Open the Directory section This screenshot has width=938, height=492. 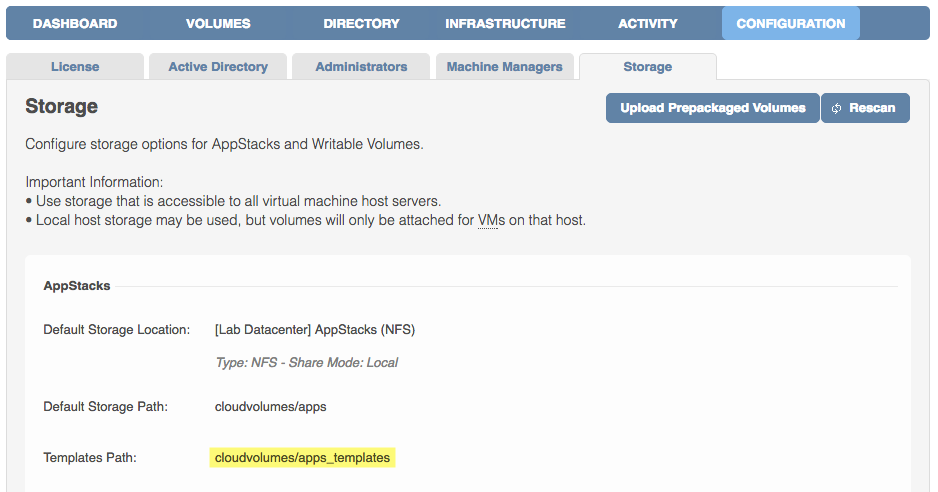click(x=361, y=23)
